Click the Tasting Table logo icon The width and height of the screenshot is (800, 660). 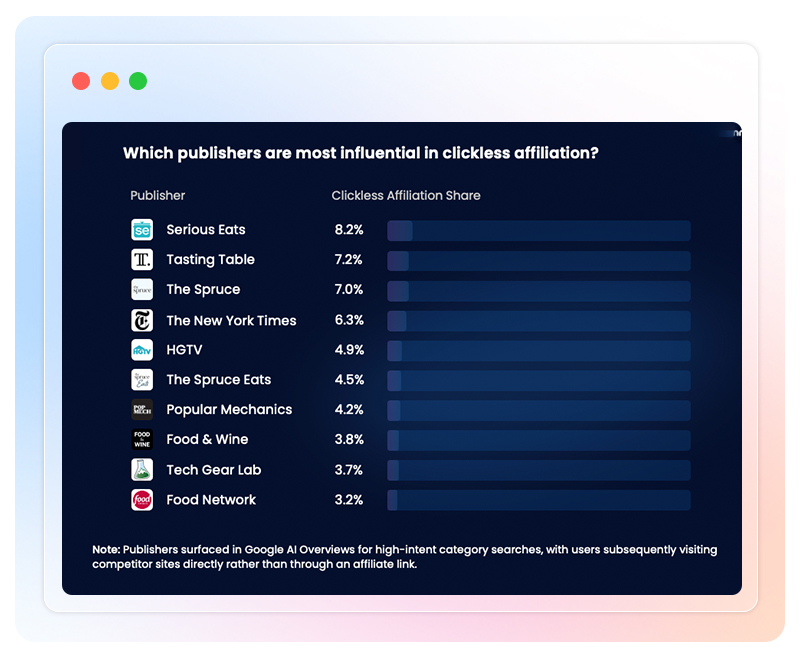click(142, 260)
